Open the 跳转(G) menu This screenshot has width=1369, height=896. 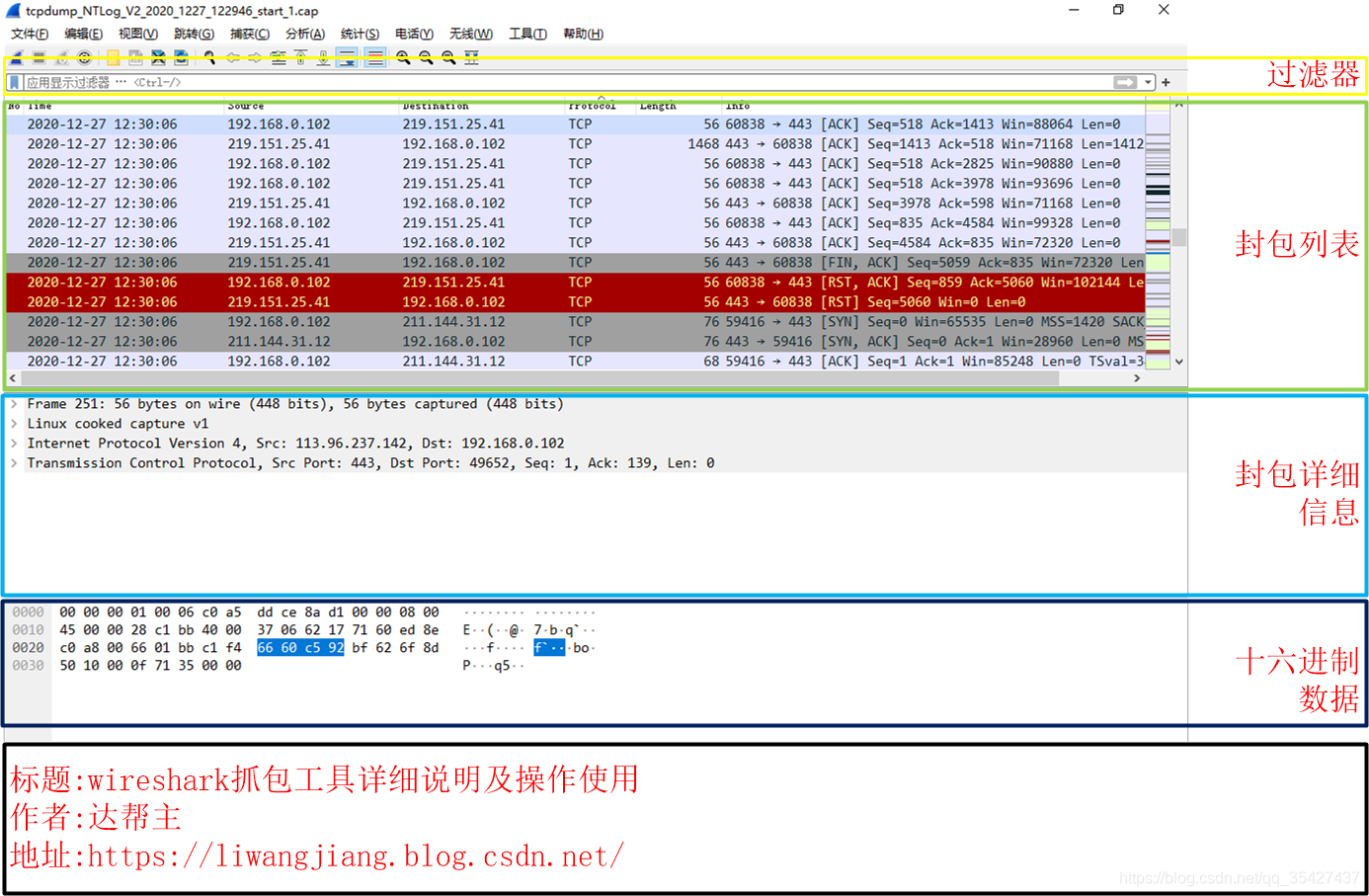point(194,34)
